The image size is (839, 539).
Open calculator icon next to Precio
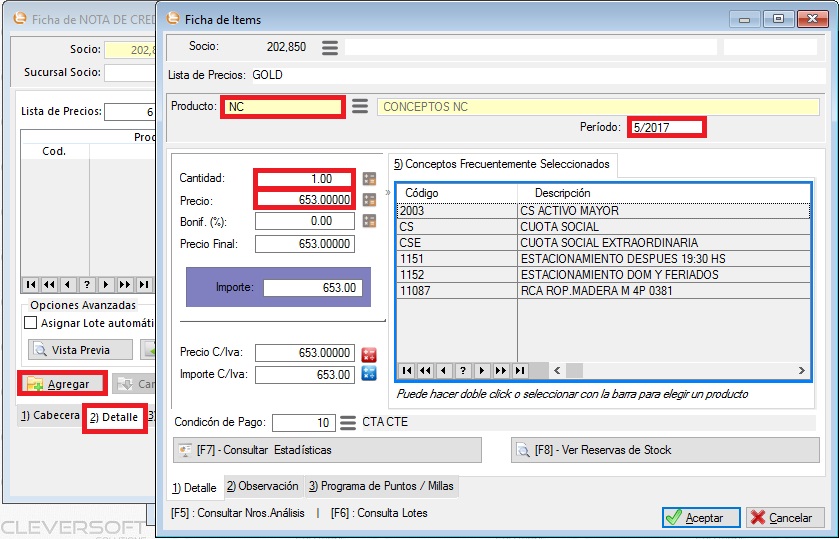(369, 199)
